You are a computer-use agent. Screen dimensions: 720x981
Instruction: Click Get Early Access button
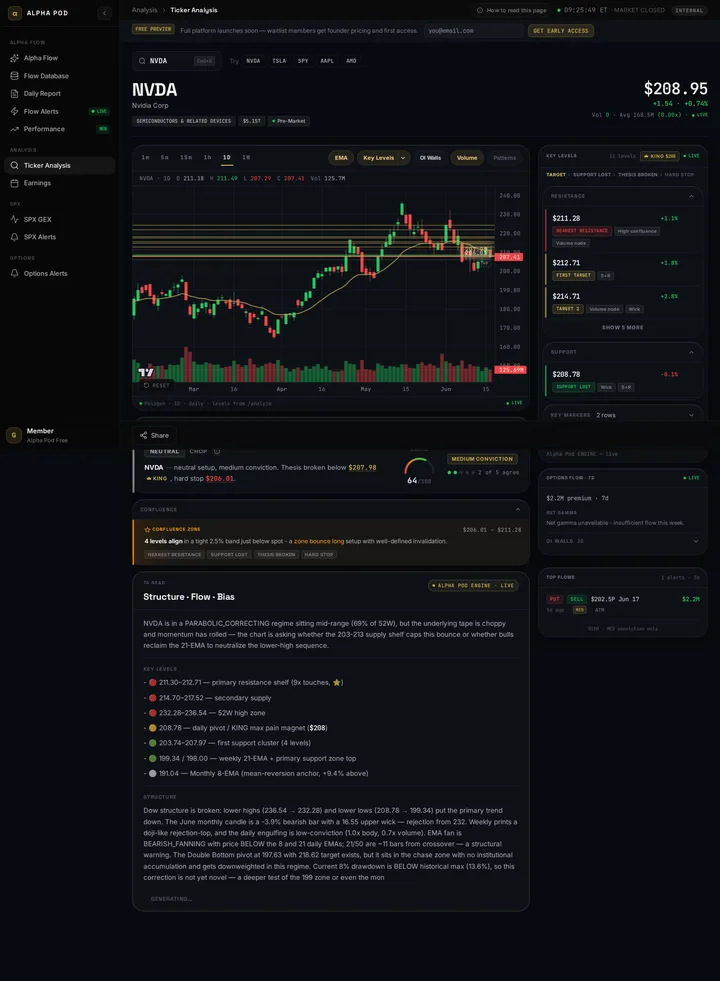pos(560,31)
